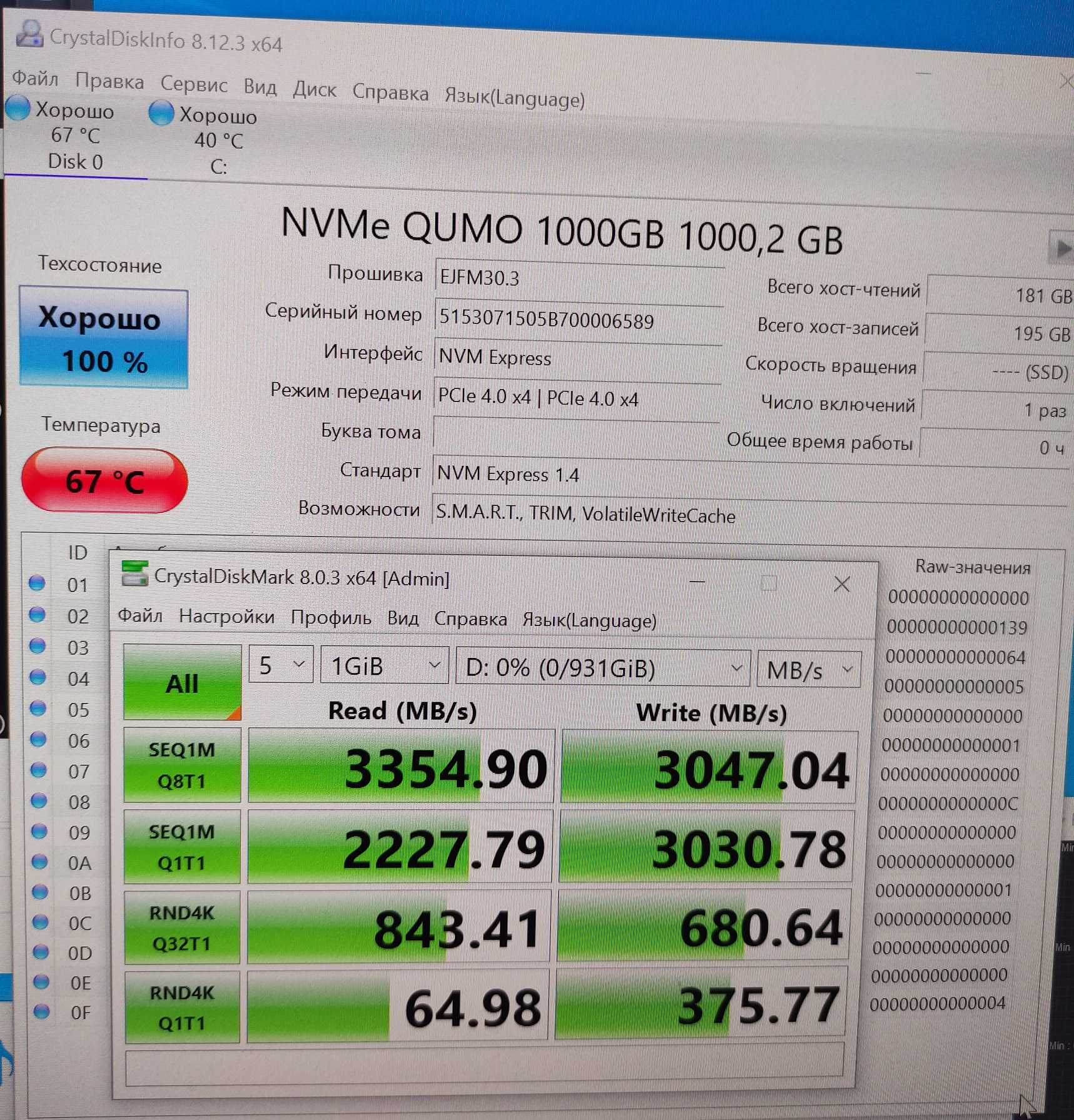Image resolution: width=1074 pixels, height=1120 pixels.
Task: Click the blue status dot for attribute 01
Action: coord(37,583)
